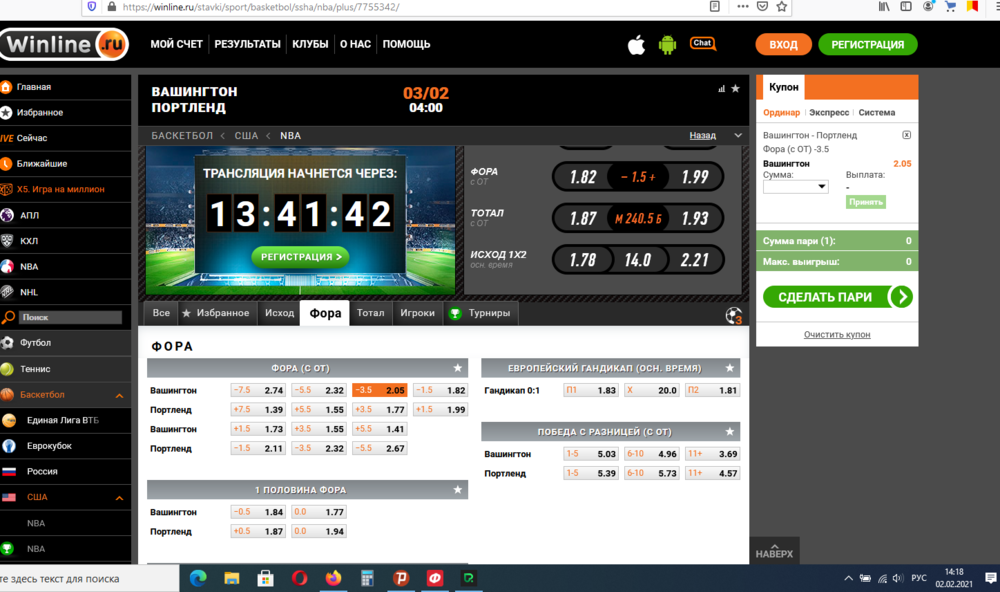Open the КХЛ league icon in sidebar
The width and height of the screenshot is (1000, 592).
tap(7, 240)
